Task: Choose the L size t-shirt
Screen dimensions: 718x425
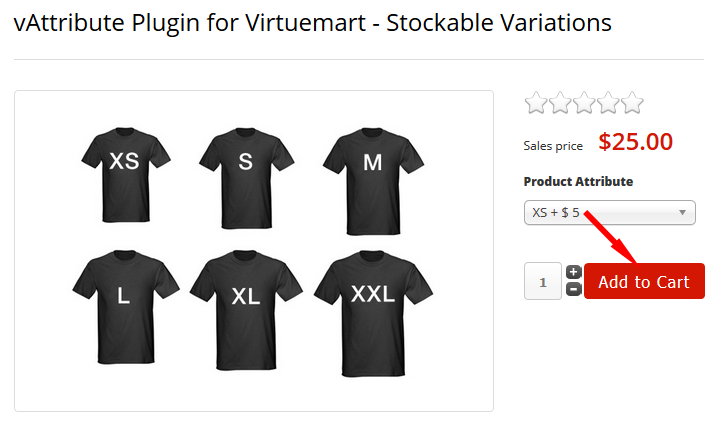Action: click(124, 294)
